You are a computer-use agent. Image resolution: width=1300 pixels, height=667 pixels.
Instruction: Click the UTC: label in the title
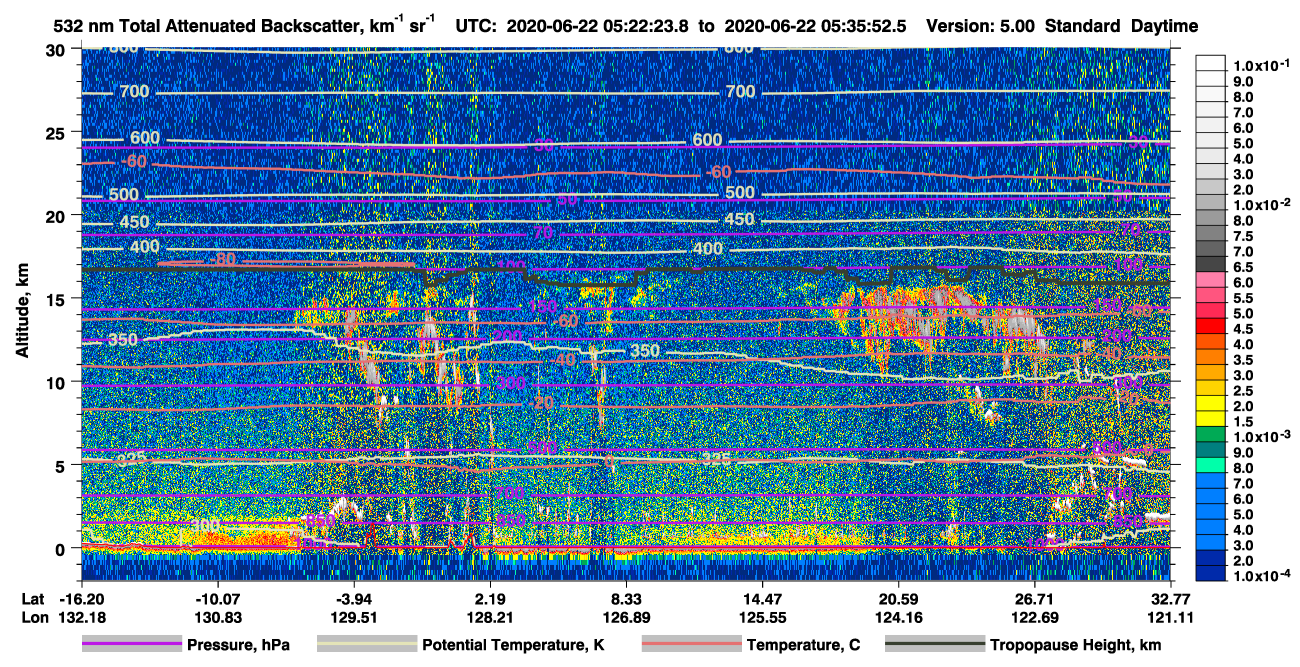[475, 26]
